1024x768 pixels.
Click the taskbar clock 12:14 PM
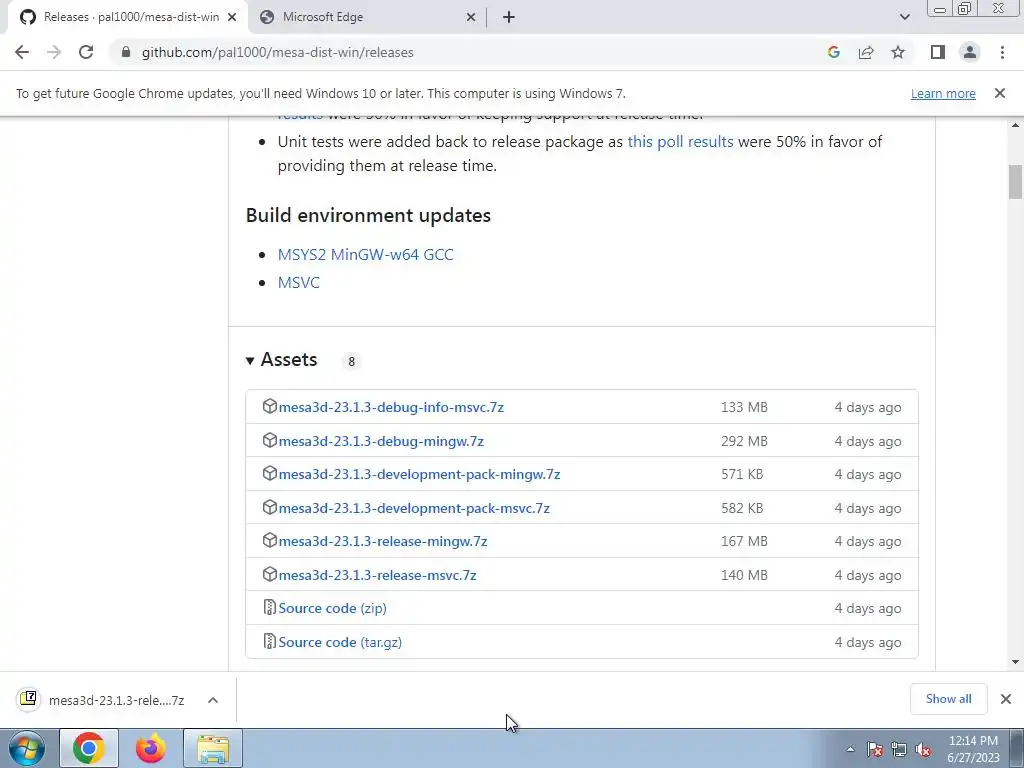[973, 741]
